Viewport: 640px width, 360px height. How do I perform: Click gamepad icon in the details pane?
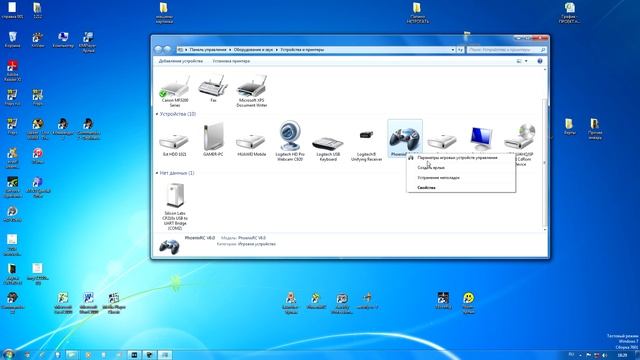point(169,246)
